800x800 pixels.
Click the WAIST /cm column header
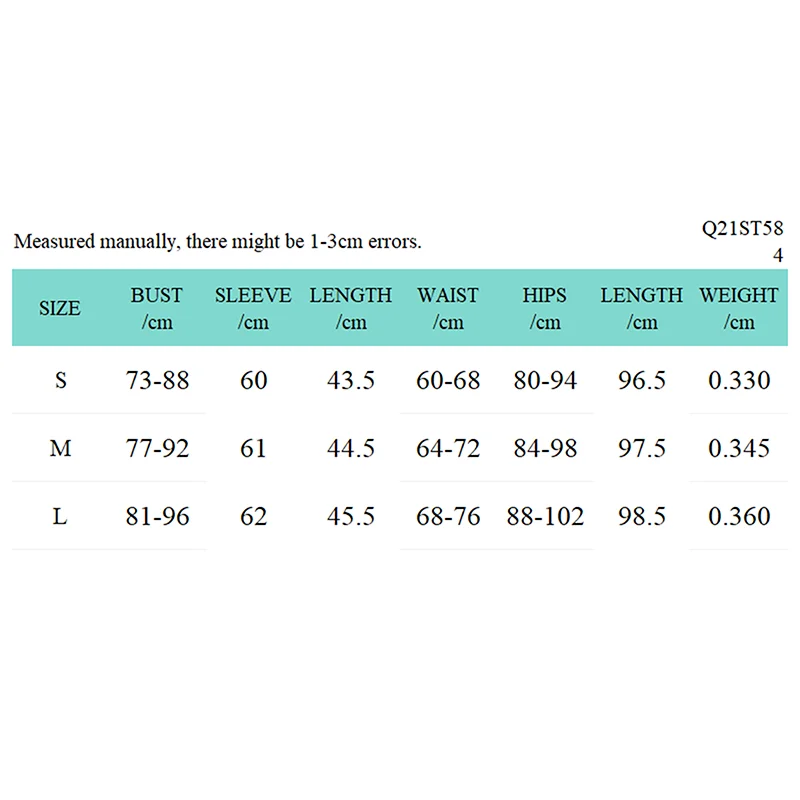click(448, 308)
